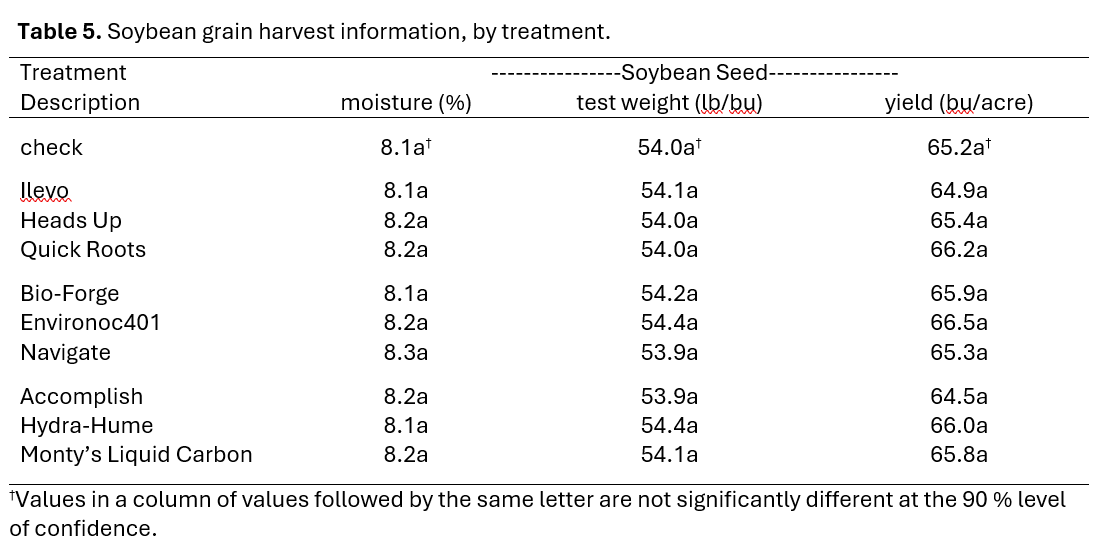This screenshot has height=553, width=1107.
Task: Click the Environoc401 treatment label
Action: click(90, 323)
